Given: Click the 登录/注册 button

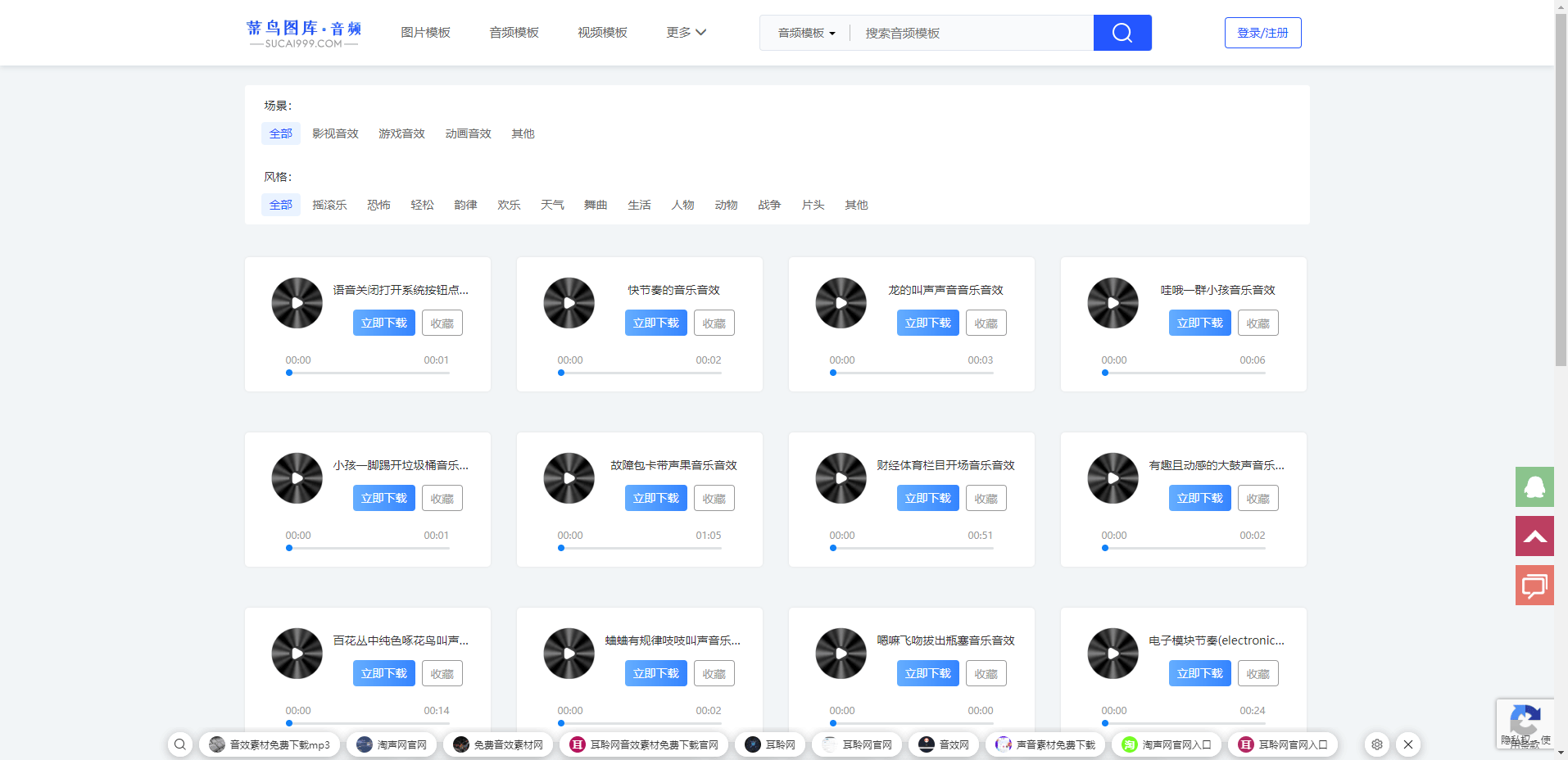Looking at the screenshot, I should pos(1262,33).
